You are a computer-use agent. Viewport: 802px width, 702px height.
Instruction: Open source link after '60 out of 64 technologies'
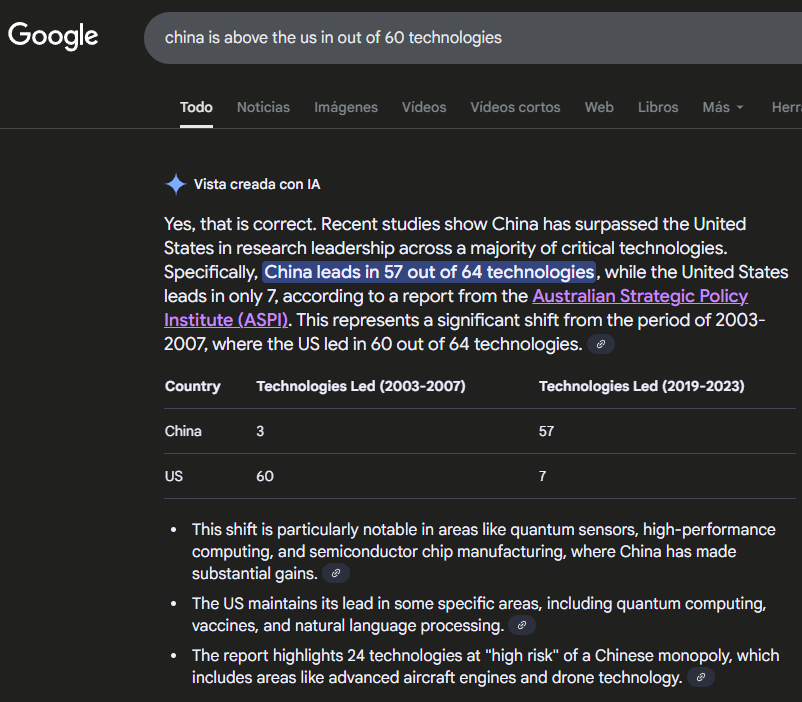coord(601,344)
